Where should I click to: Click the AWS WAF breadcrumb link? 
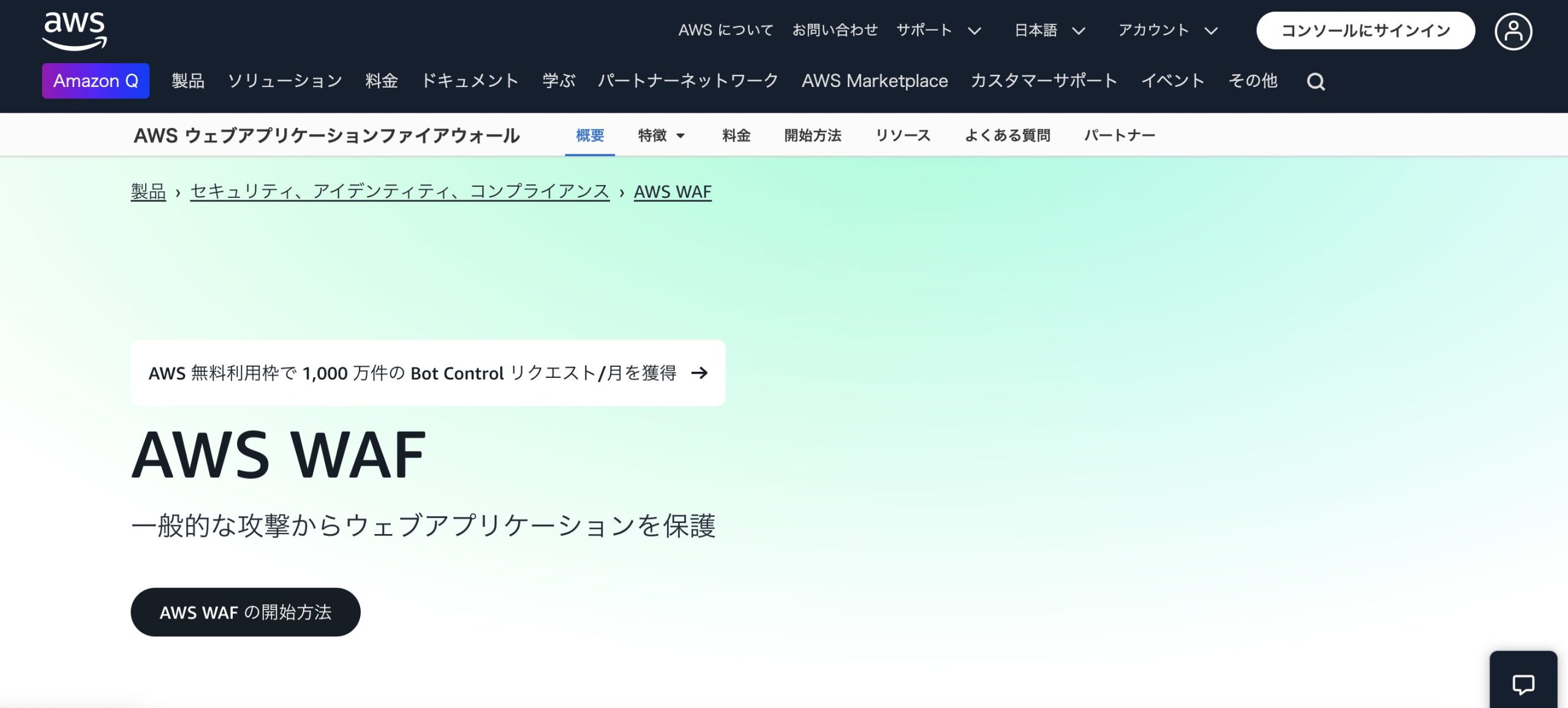coord(673,192)
